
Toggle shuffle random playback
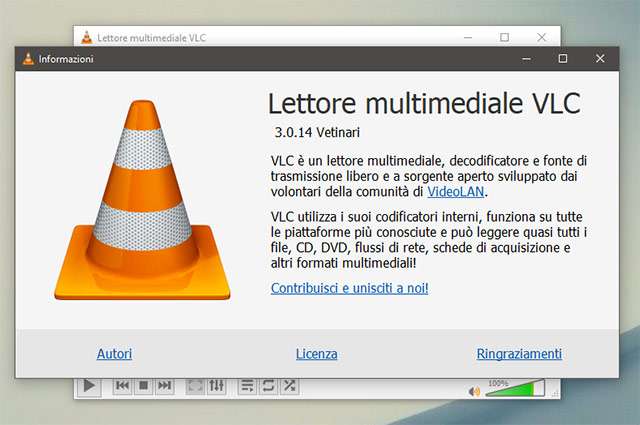click(x=289, y=386)
